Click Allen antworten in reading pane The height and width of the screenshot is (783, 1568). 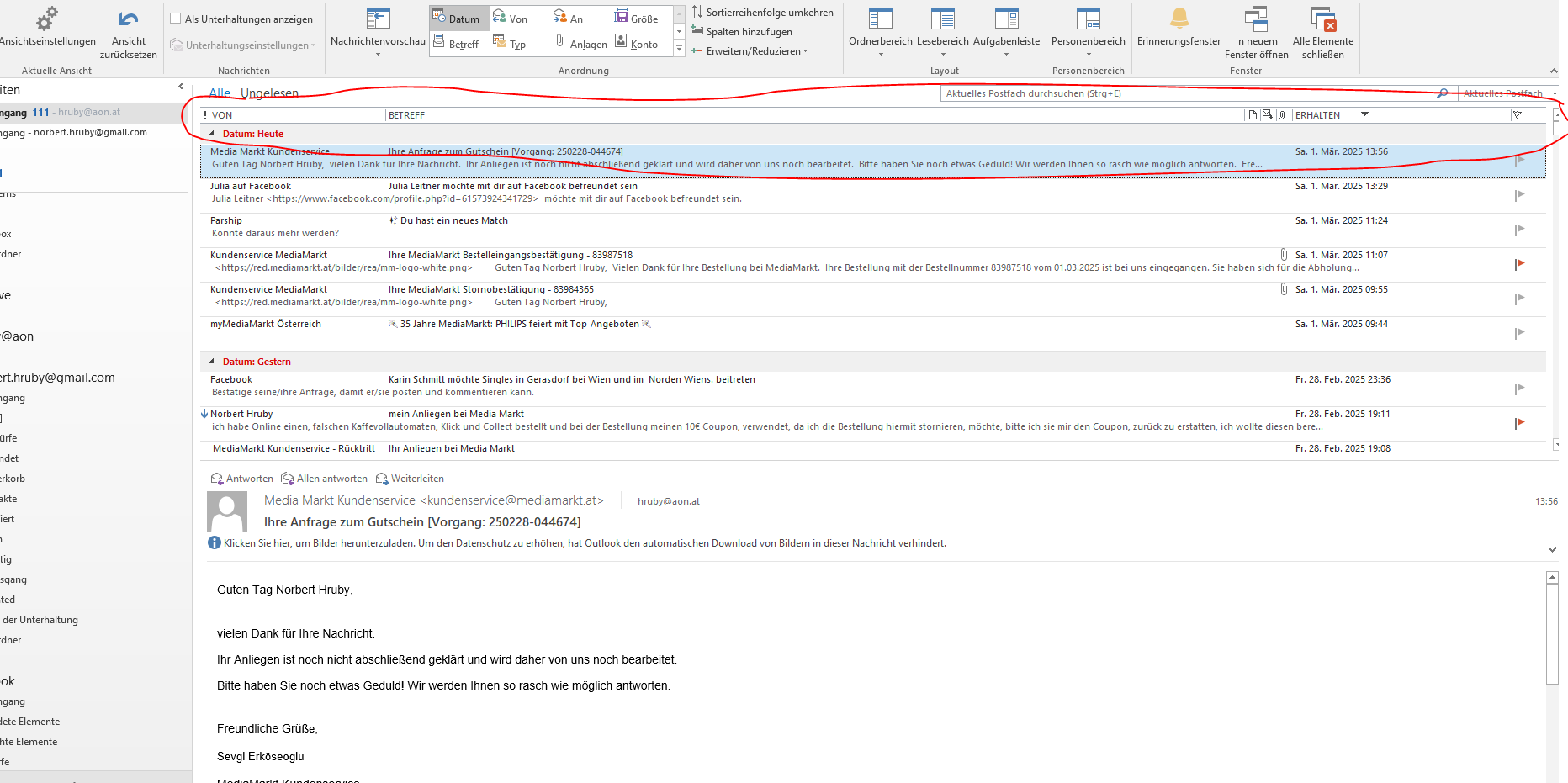pyautogui.click(x=325, y=479)
